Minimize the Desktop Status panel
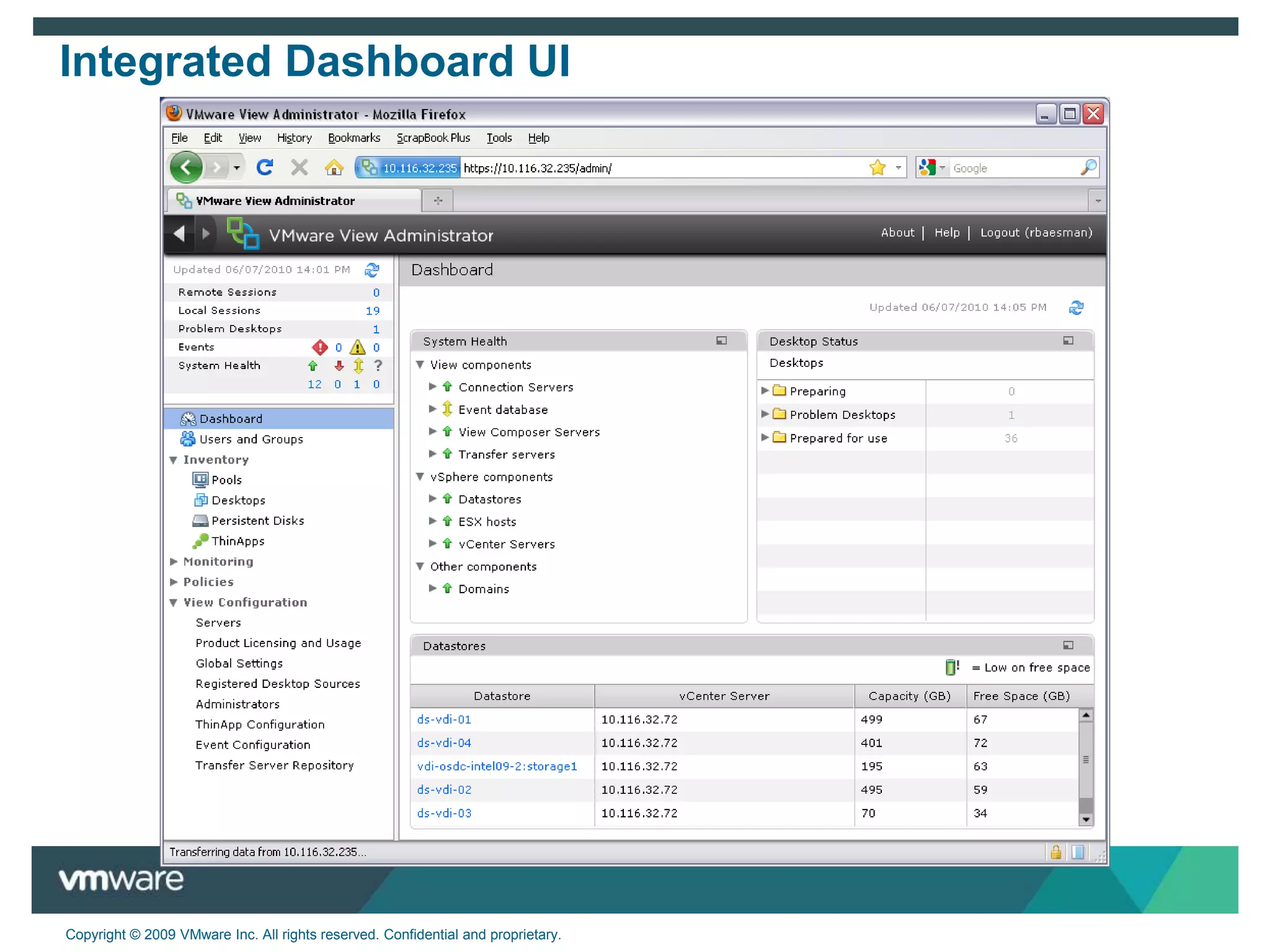 pyautogui.click(x=1068, y=341)
